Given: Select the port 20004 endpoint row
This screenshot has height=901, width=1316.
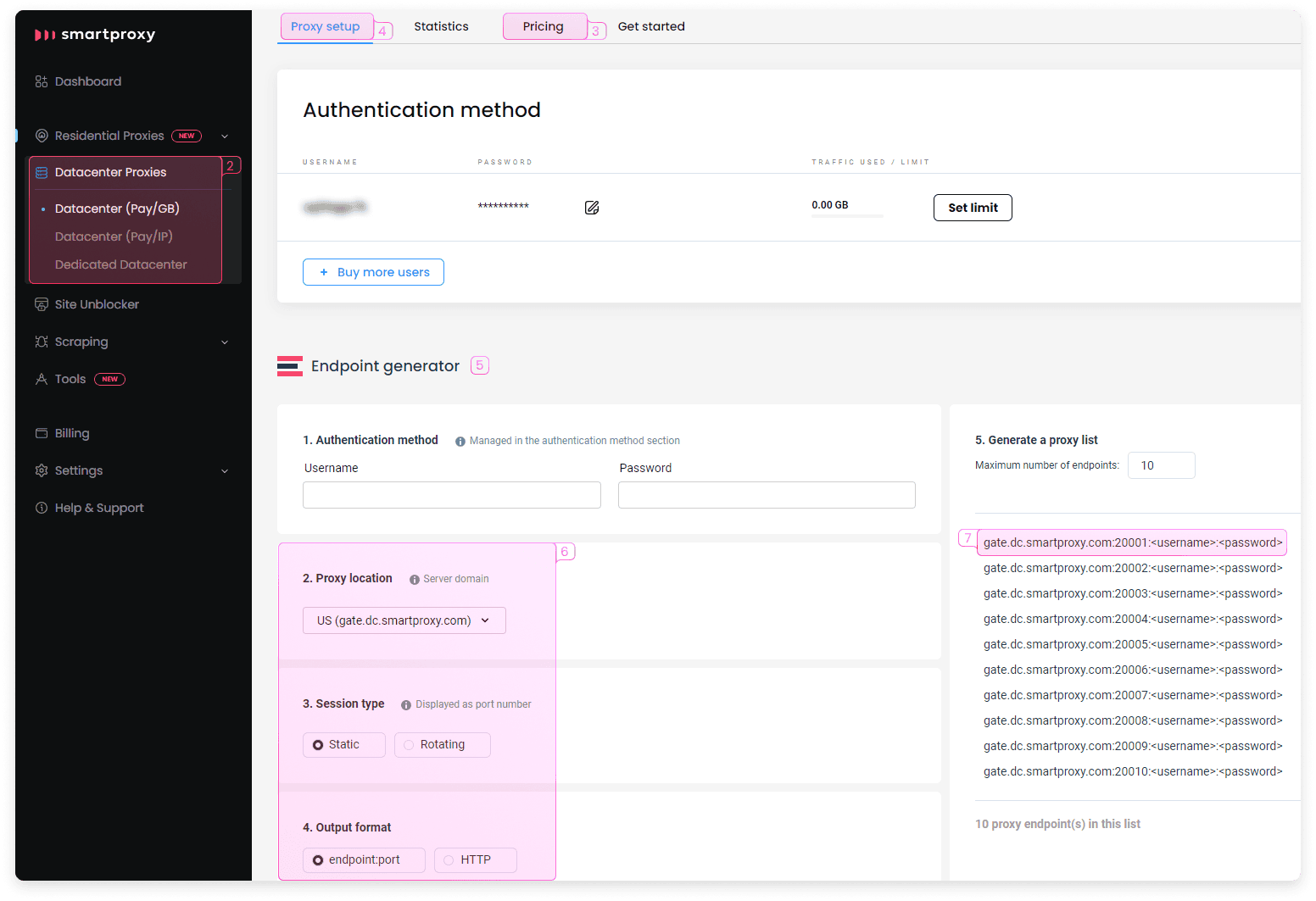Looking at the screenshot, I should 1133,619.
